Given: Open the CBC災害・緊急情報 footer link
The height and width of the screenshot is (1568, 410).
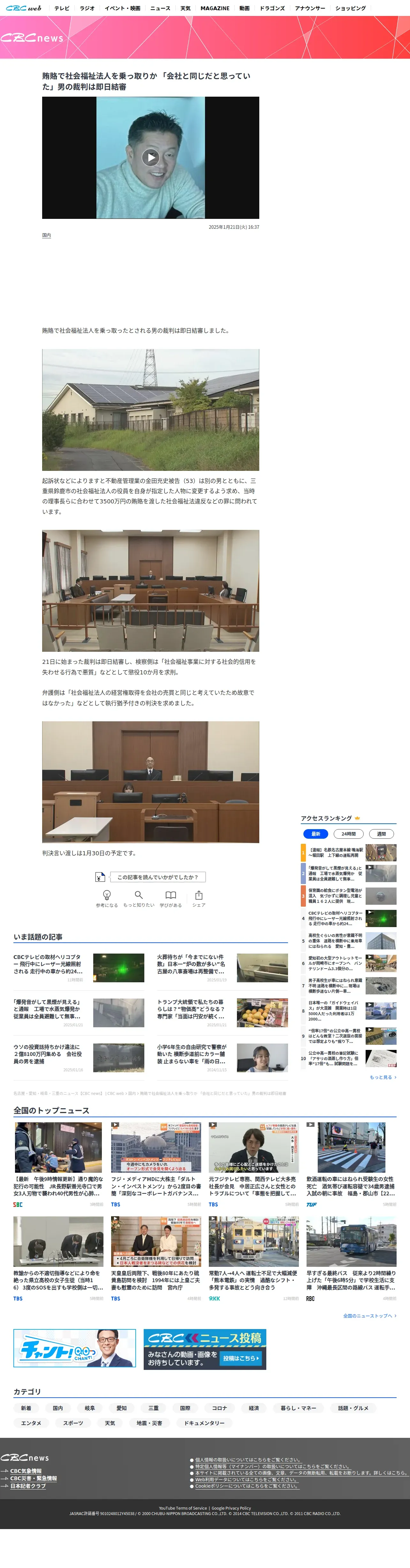Looking at the screenshot, I should [x=33, y=1479].
